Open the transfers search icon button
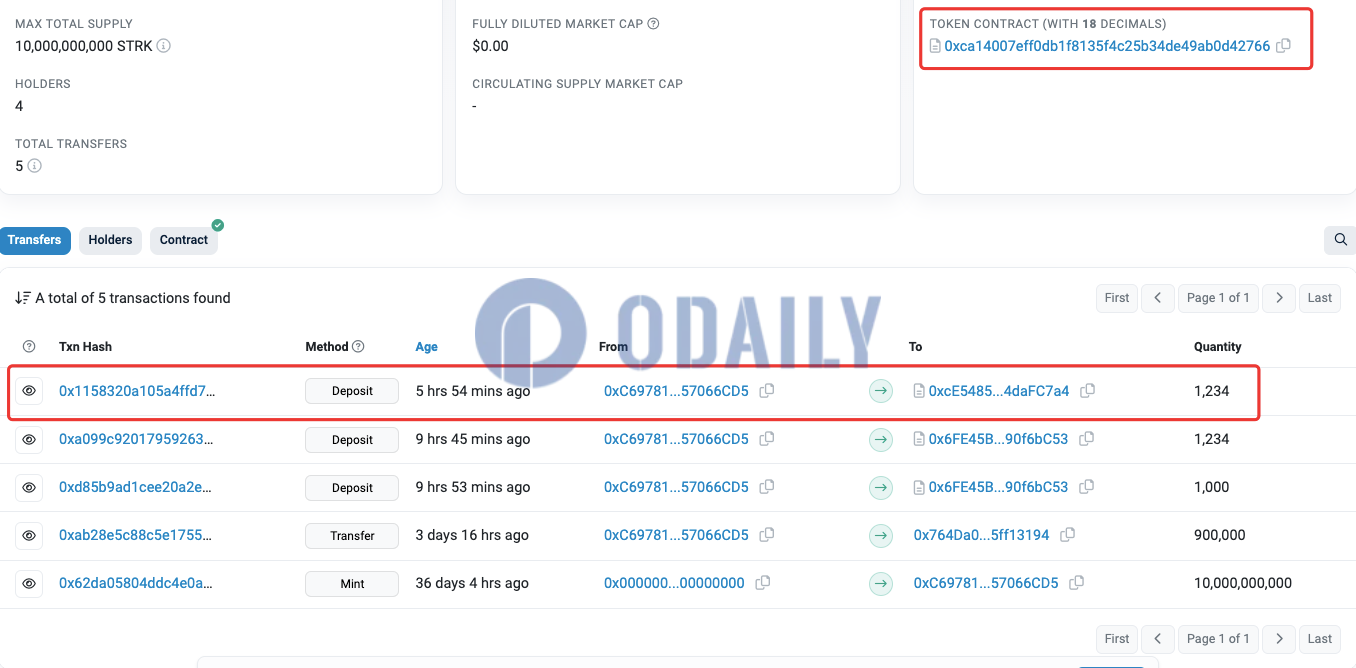The width and height of the screenshot is (1356, 668). click(1340, 240)
